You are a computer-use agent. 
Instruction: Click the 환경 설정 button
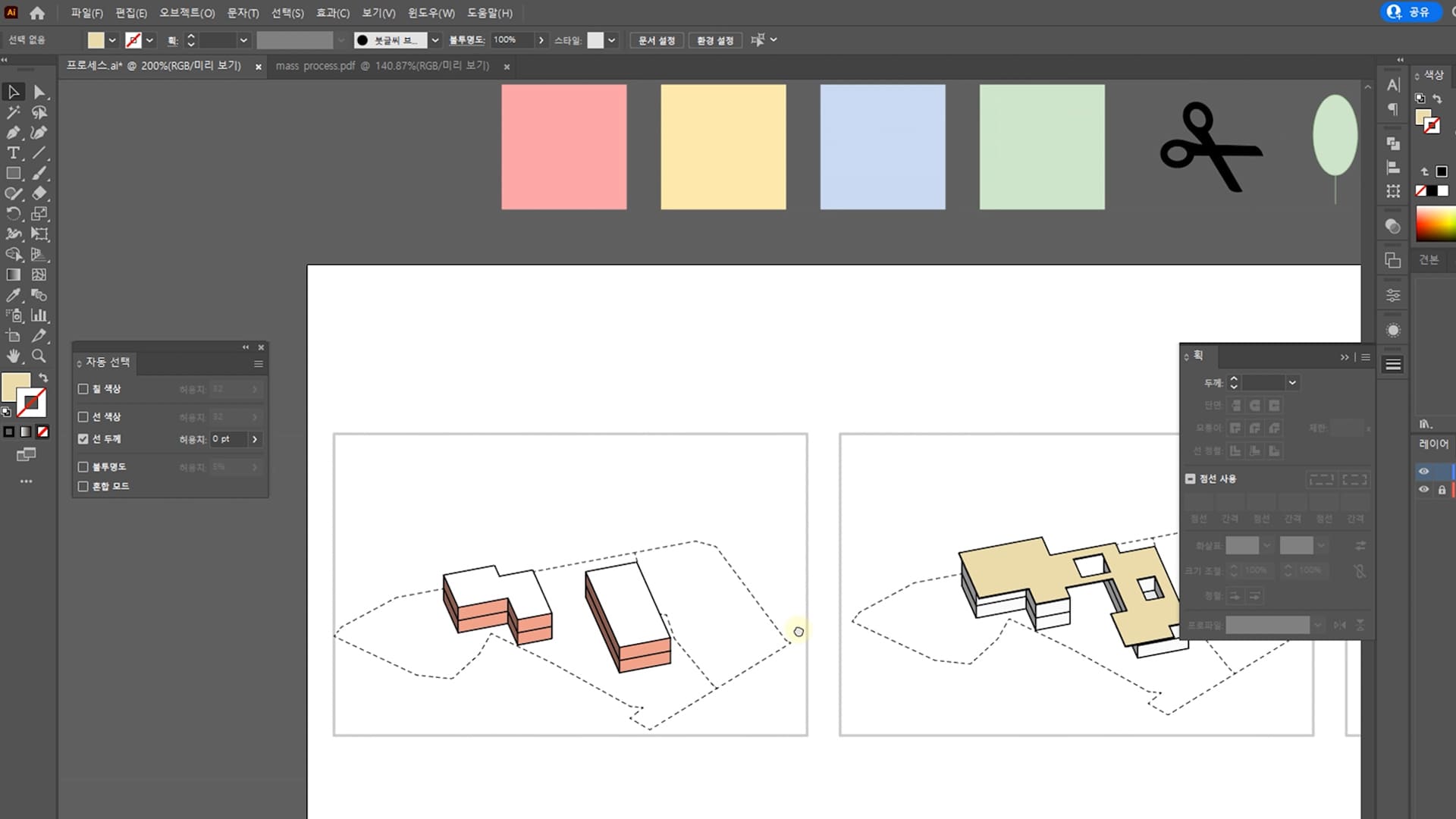(715, 40)
